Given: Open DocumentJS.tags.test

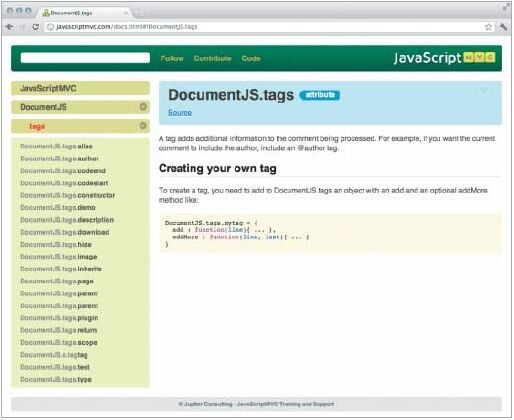Looking at the screenshot, I should 55,367.
